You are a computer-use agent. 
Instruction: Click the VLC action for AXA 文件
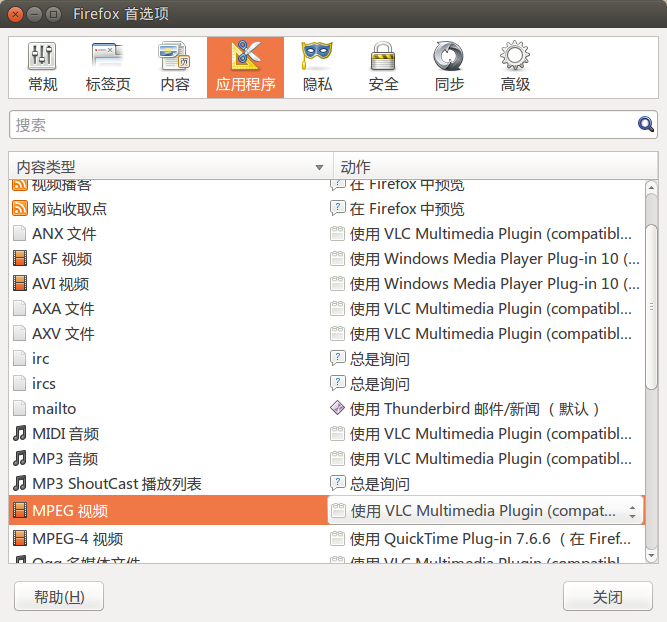coord(490,308)
